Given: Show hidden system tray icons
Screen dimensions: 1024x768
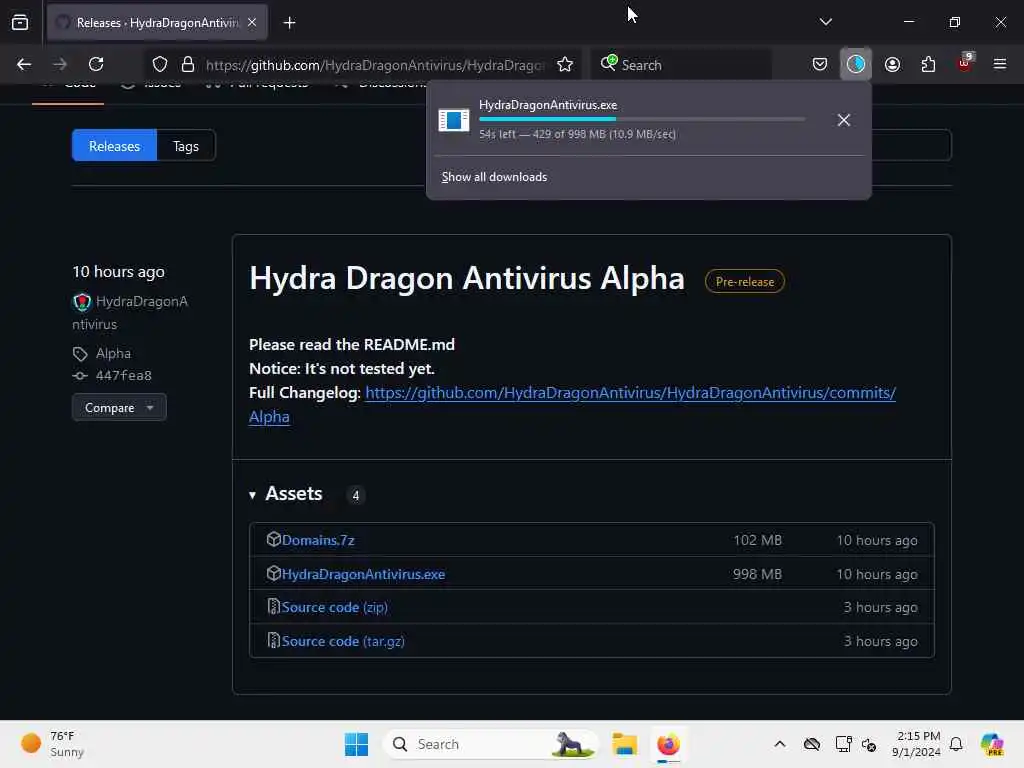Looking at the screenshot, I should pyautogui.click(x=780, y=744).
